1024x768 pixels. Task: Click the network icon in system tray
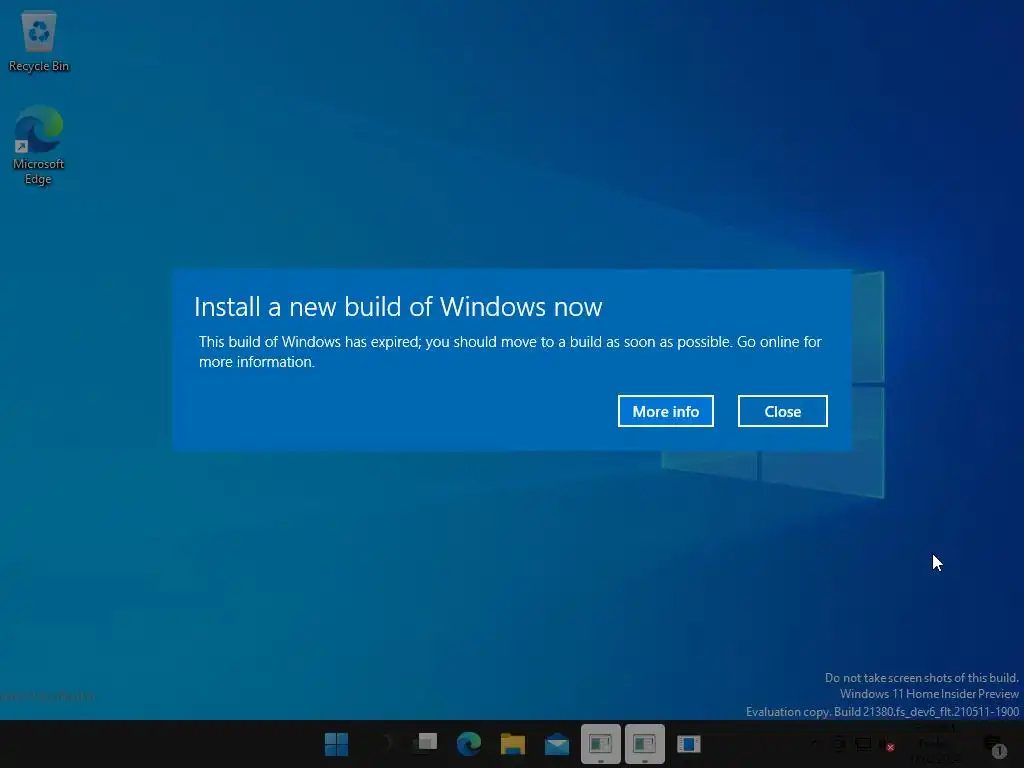tap(863, 744)
